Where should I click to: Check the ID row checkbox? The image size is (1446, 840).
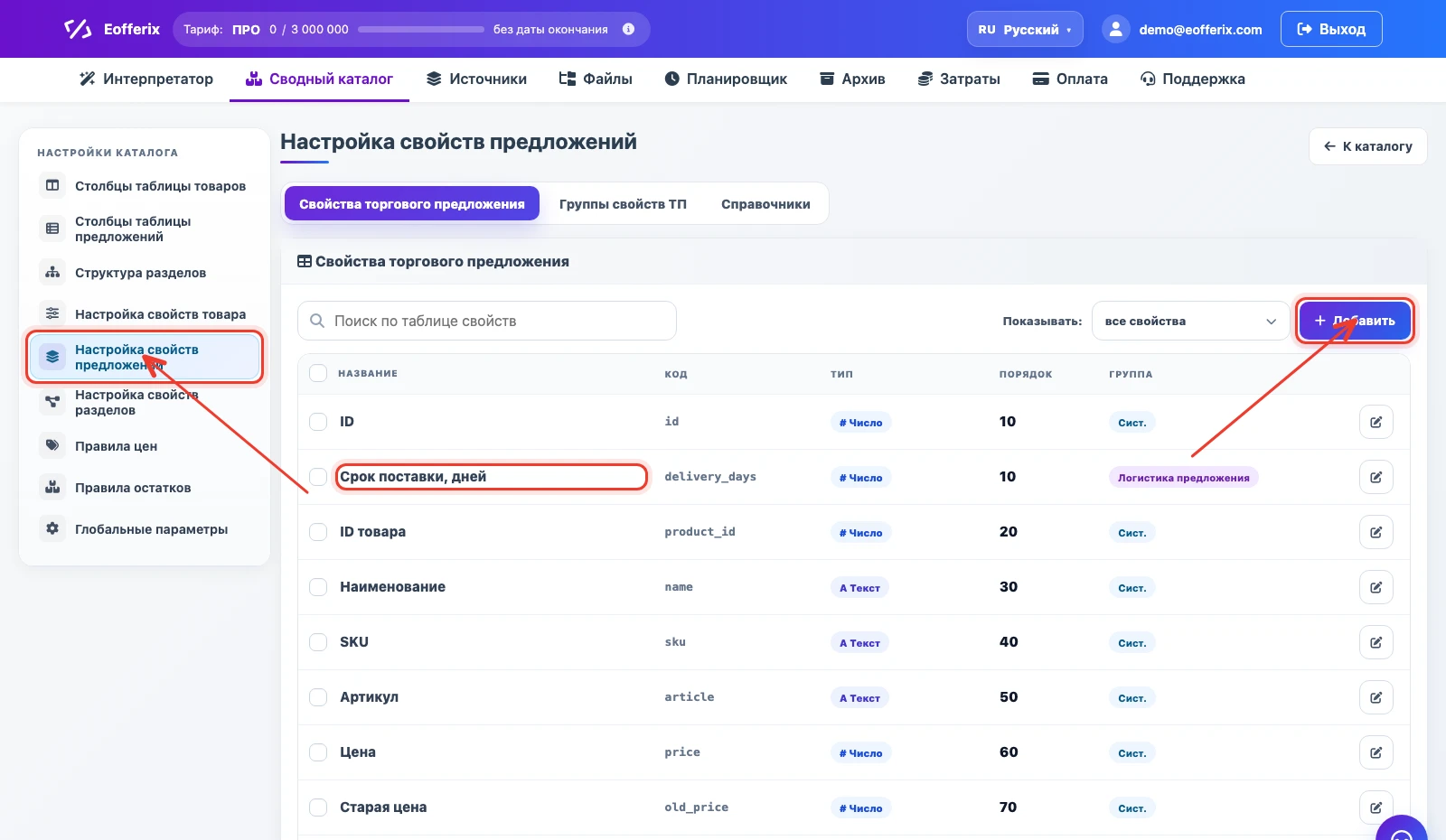318,422
